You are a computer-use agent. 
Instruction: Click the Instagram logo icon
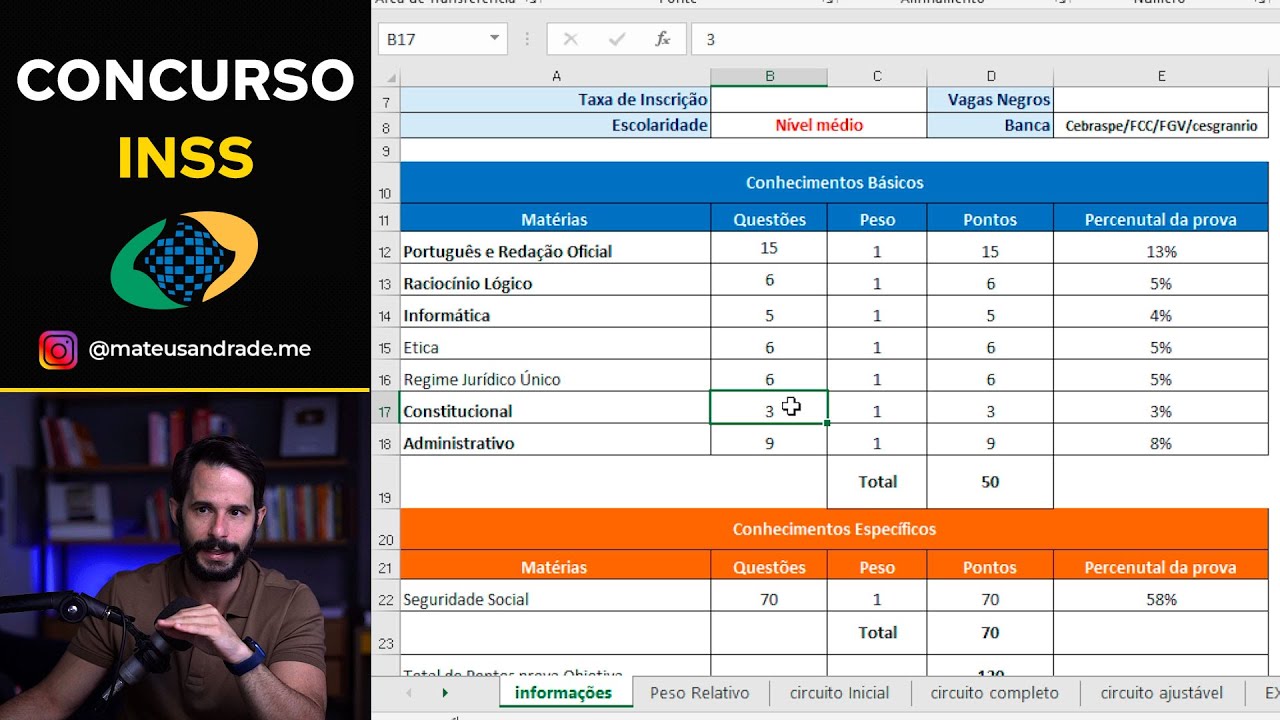58,350
